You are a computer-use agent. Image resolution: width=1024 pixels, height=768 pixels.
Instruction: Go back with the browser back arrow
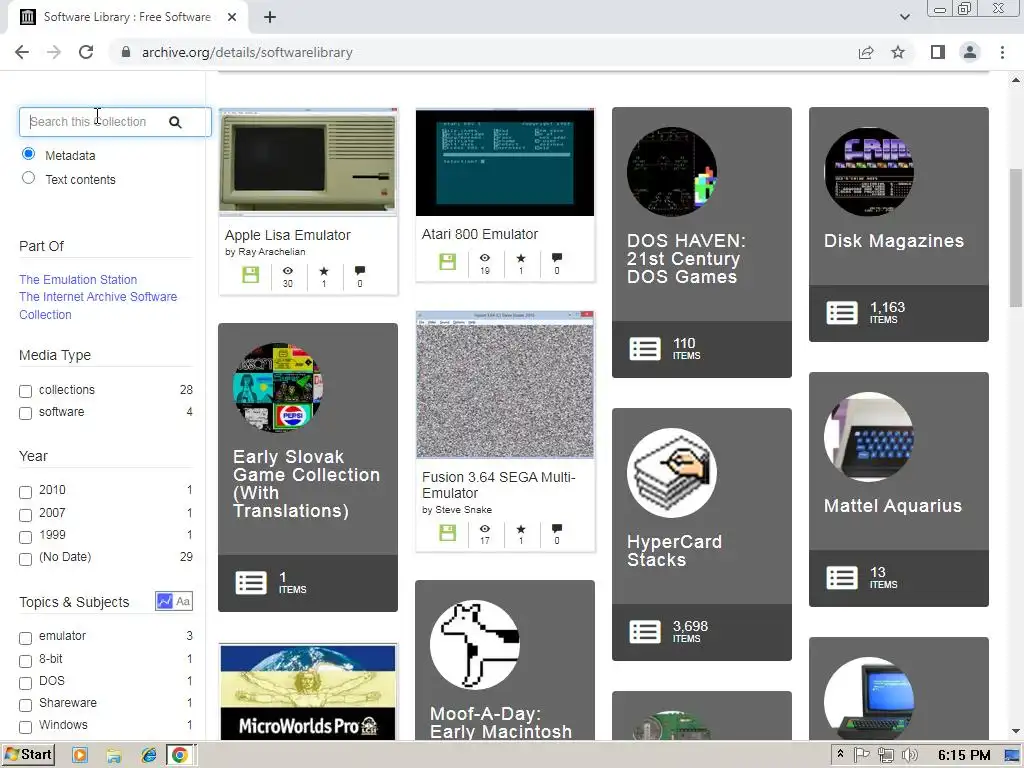click(x=22, y=52)
